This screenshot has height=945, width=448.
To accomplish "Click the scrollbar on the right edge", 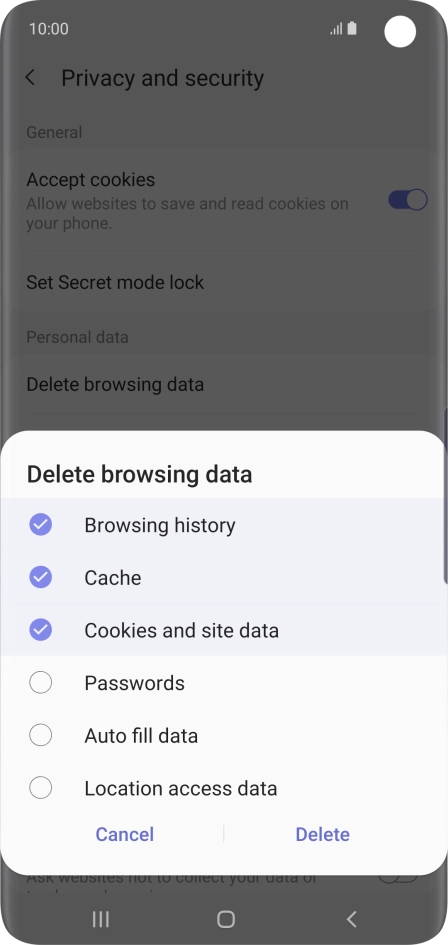I will [x=445, y=495].
